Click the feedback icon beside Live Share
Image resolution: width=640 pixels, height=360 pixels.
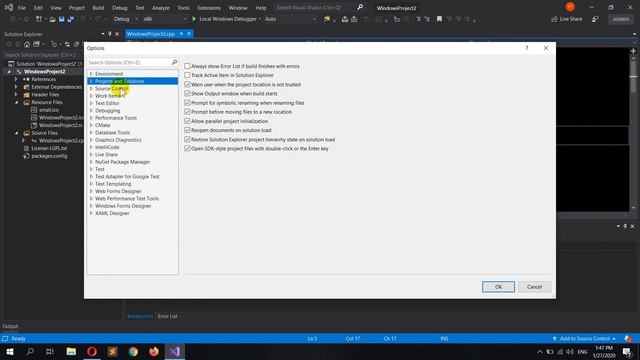pyautogui.click(x=596, y=19)
